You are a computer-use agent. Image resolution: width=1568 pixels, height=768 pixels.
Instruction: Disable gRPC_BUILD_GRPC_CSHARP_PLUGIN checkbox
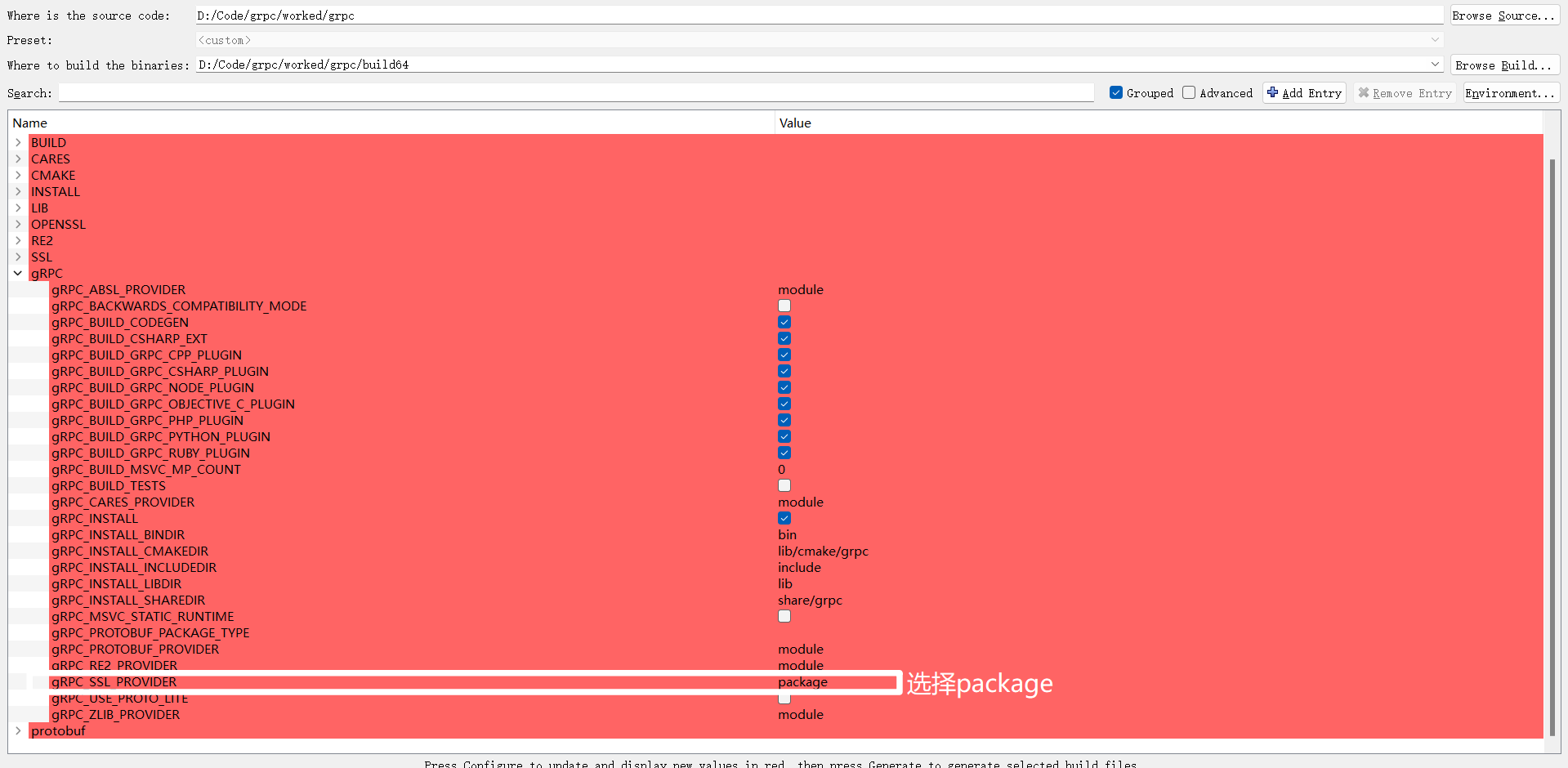(784, 372)
